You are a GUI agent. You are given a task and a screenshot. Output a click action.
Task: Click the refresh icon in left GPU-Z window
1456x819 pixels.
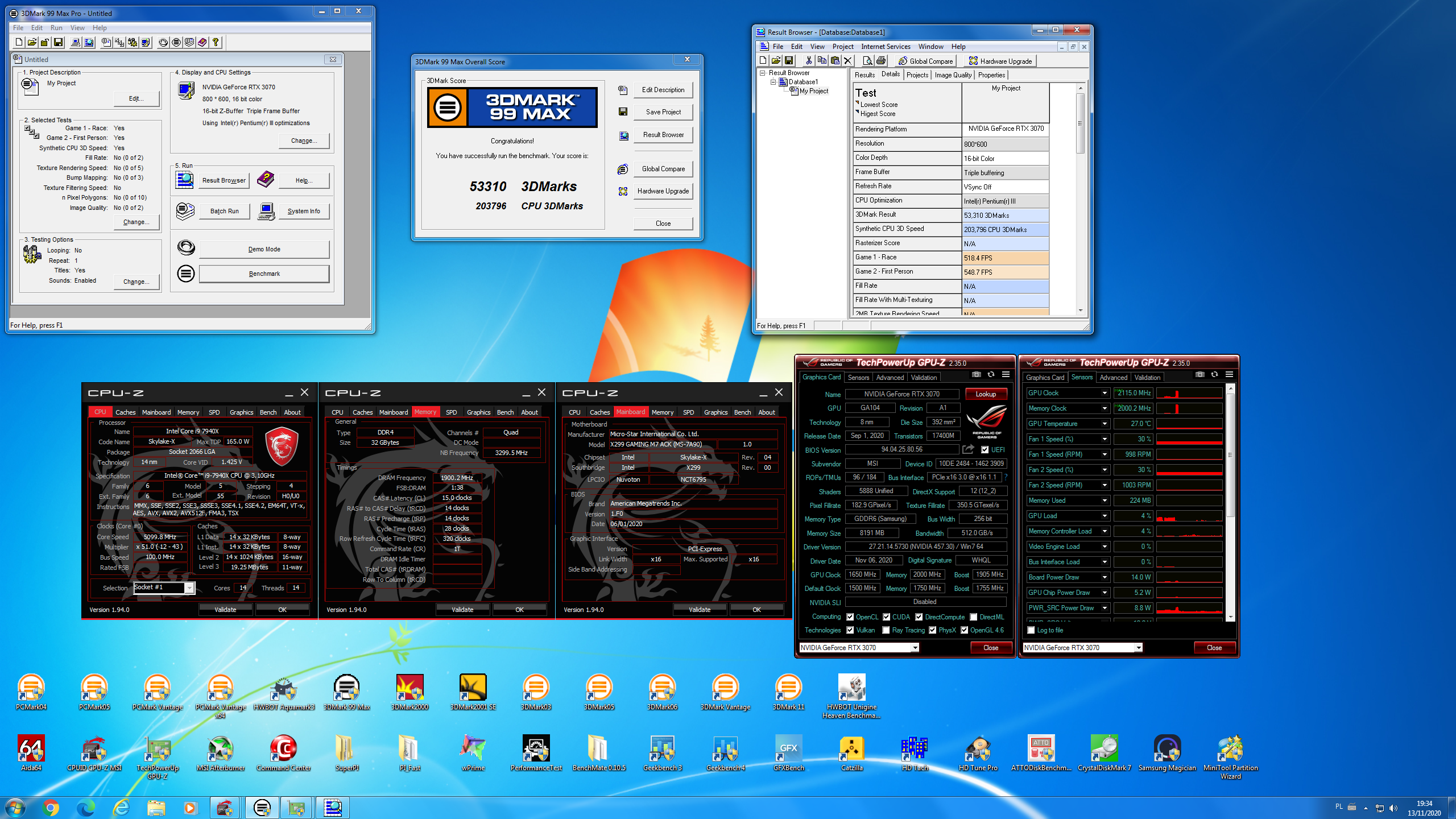(x=991, y=375)
